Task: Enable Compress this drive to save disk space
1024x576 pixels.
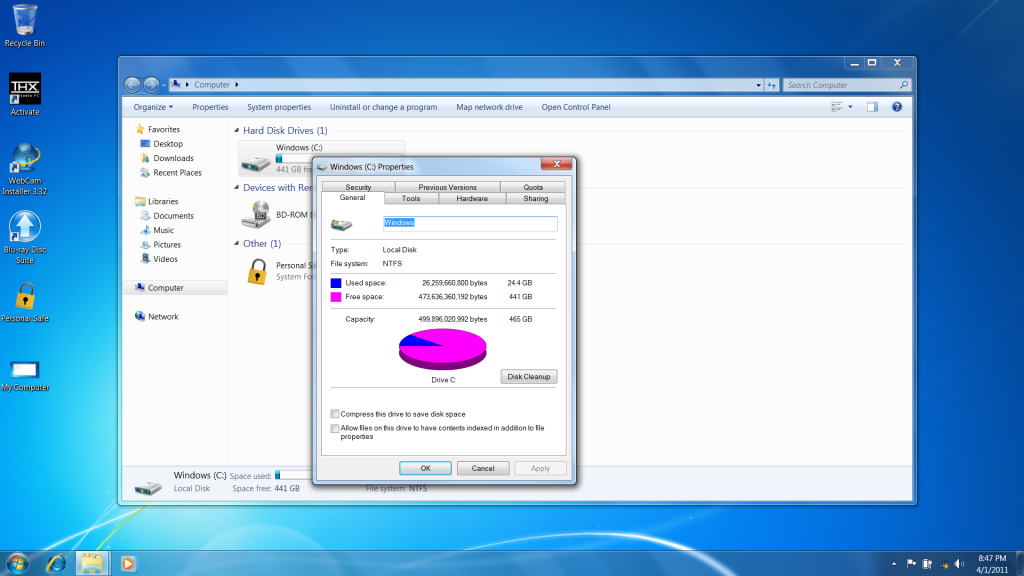Action: point(335,414)
